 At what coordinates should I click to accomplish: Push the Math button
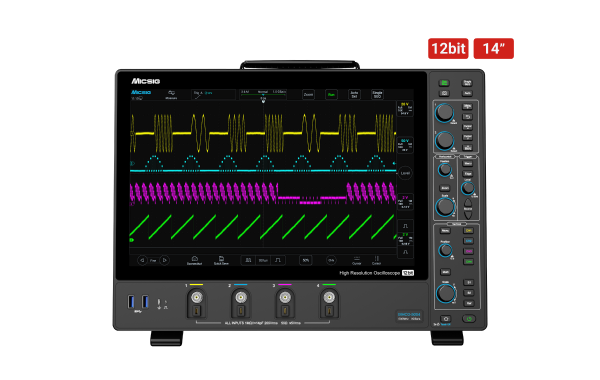(445, 272)
